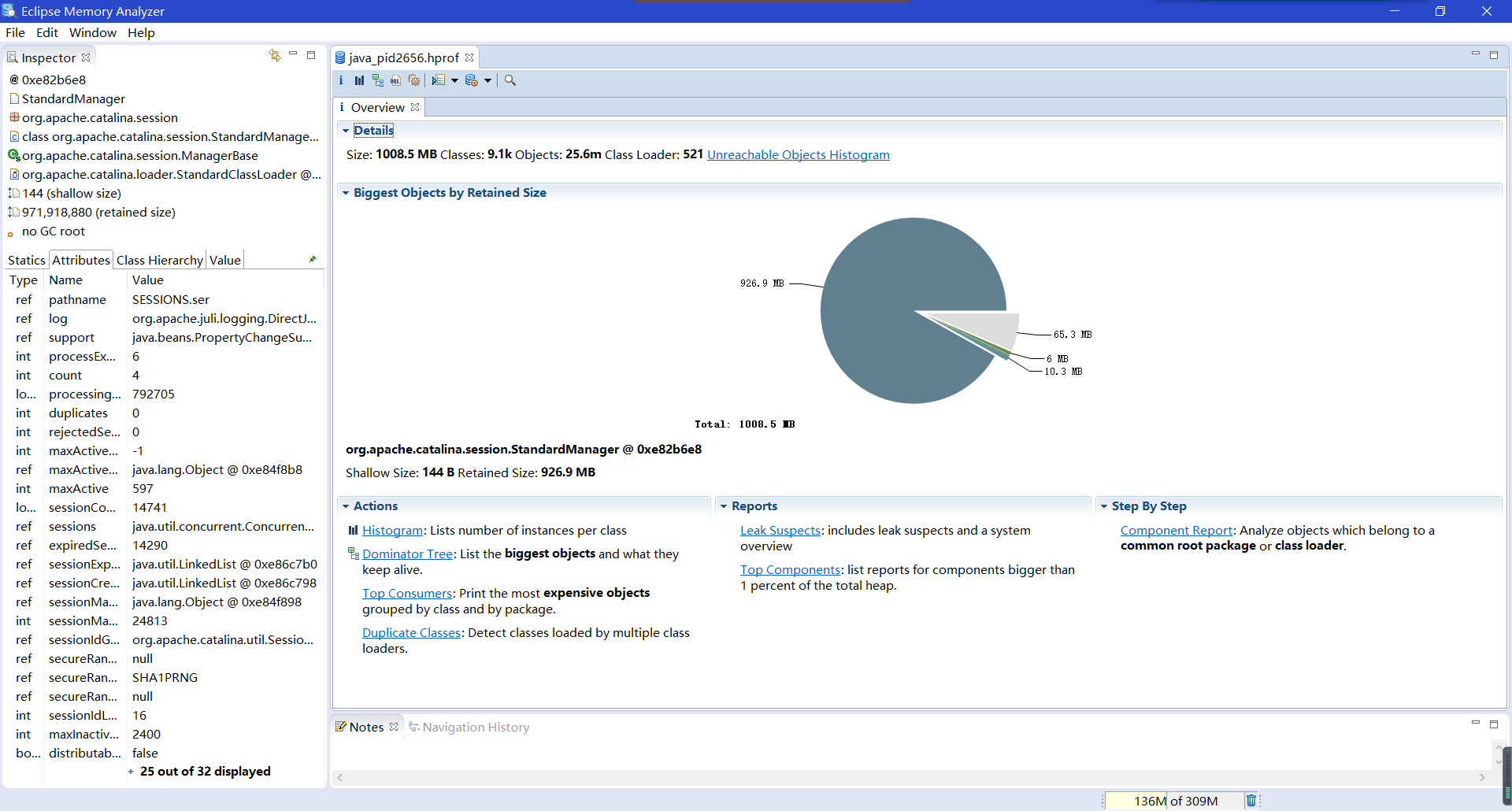Maximize the Notes panel

[x=1494, y=724]
